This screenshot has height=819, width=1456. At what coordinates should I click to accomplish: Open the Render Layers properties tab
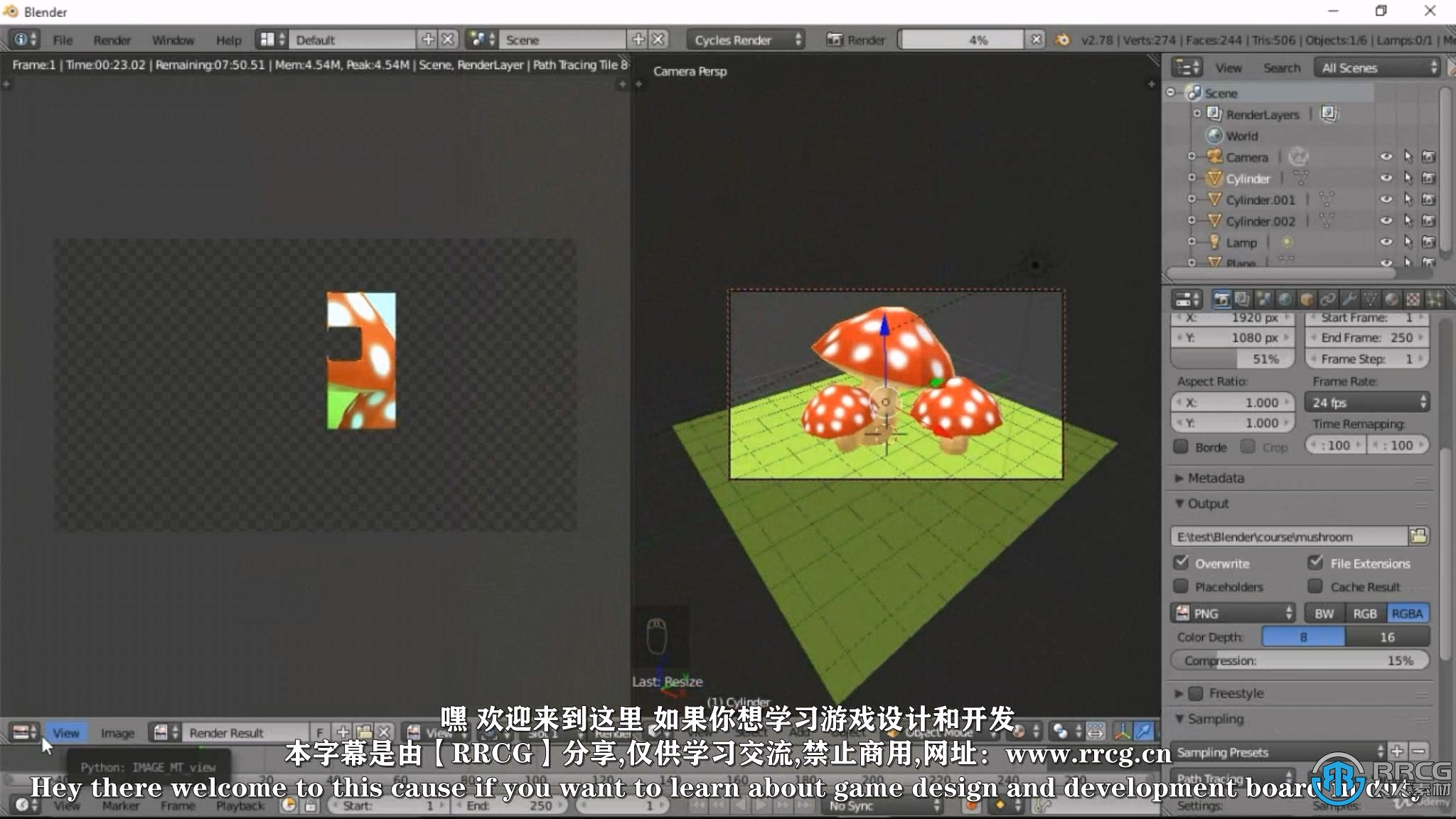pyautogui.click(x=1242, y=299)
